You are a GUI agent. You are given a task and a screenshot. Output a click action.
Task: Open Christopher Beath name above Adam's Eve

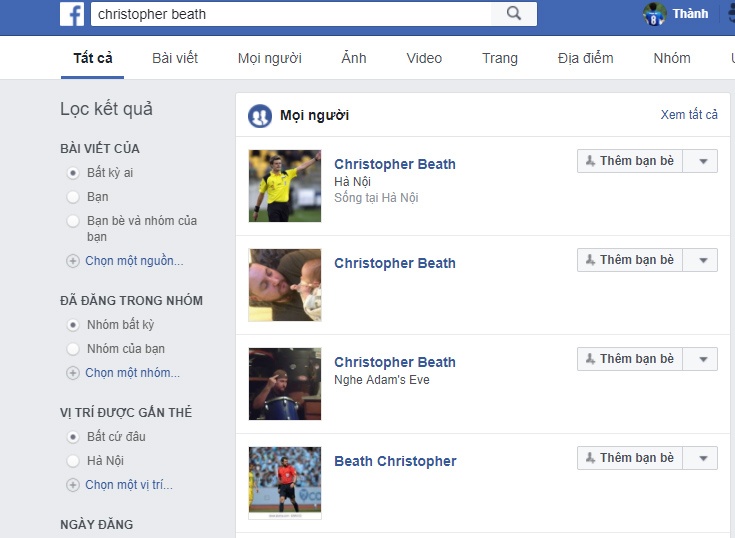click(x=395, y=362)
